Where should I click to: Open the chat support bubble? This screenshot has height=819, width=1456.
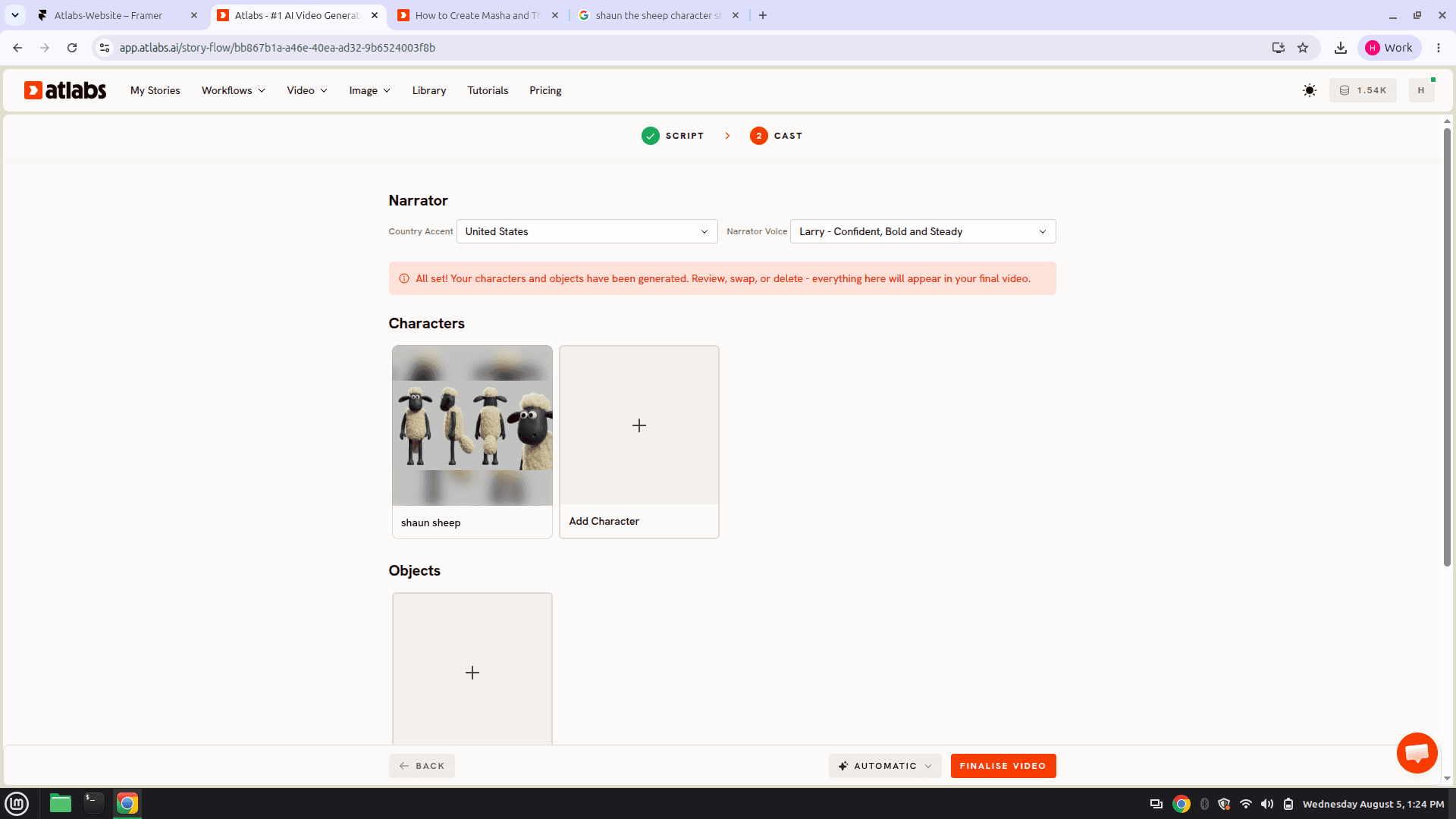[x=1417, y=752]
